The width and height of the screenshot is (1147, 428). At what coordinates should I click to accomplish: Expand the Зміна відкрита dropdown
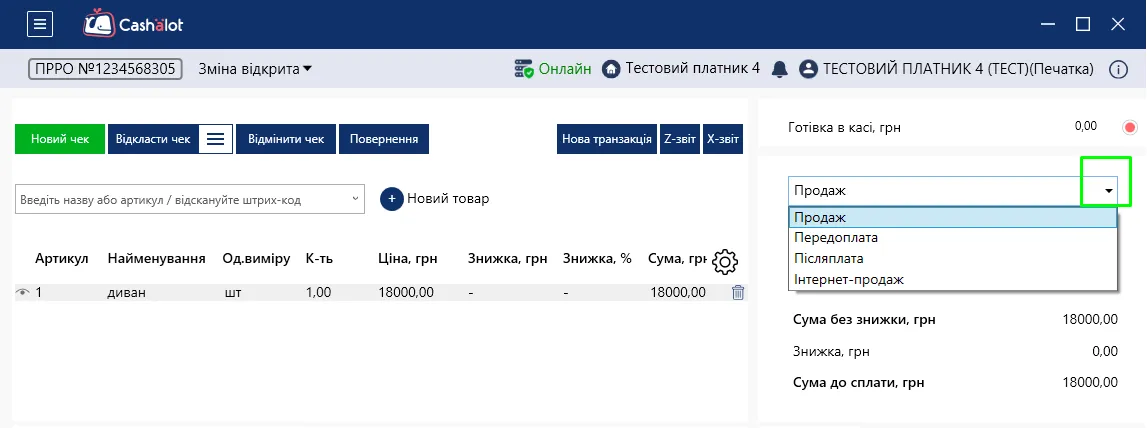[x=255, y=69]
